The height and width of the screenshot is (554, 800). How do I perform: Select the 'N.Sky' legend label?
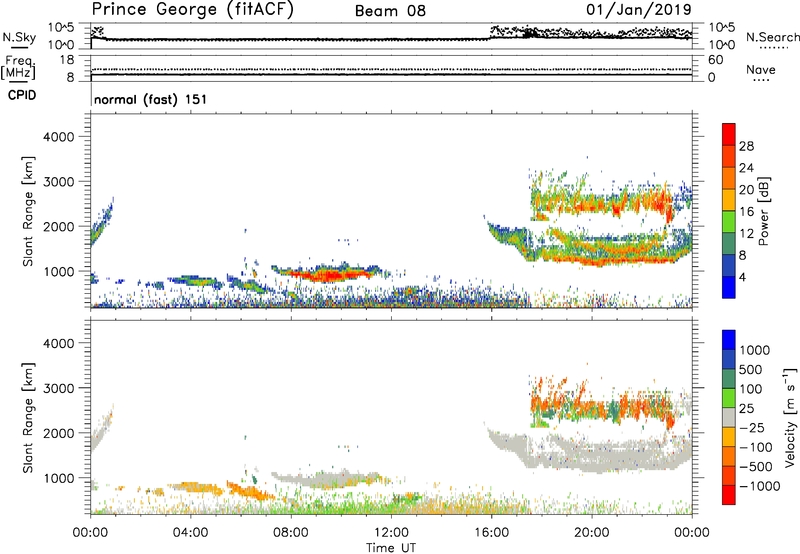(x=19, y=37)
